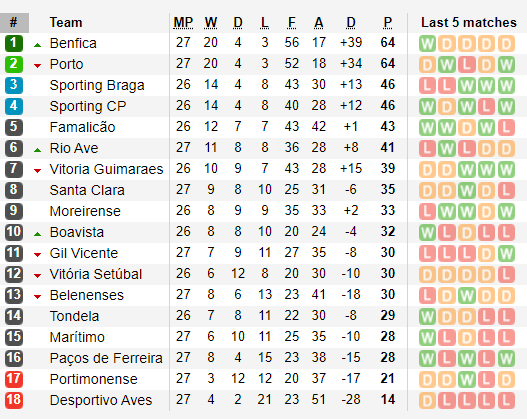
Task: Click Porto's L result in last 5 matches
Action: [467, 65]
